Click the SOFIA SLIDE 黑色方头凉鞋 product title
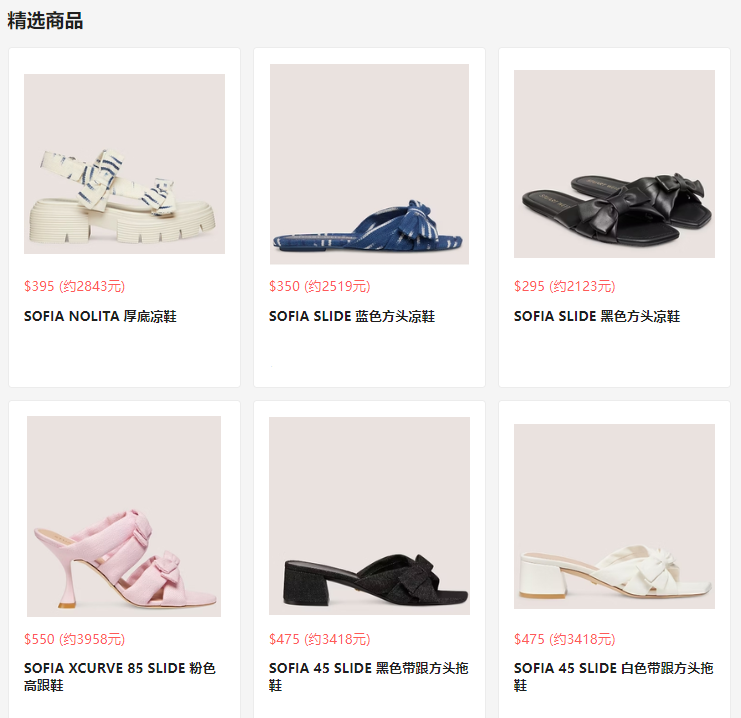 pyautogui.click(x=597, y=316)
